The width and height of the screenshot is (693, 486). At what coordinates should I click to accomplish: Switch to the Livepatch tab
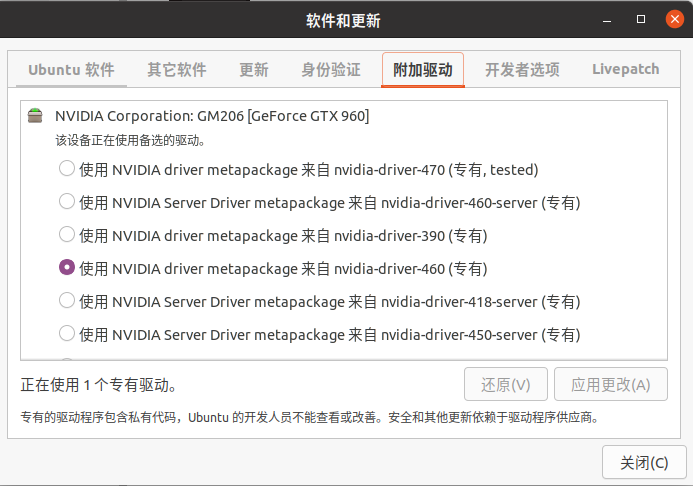(625, 69)
